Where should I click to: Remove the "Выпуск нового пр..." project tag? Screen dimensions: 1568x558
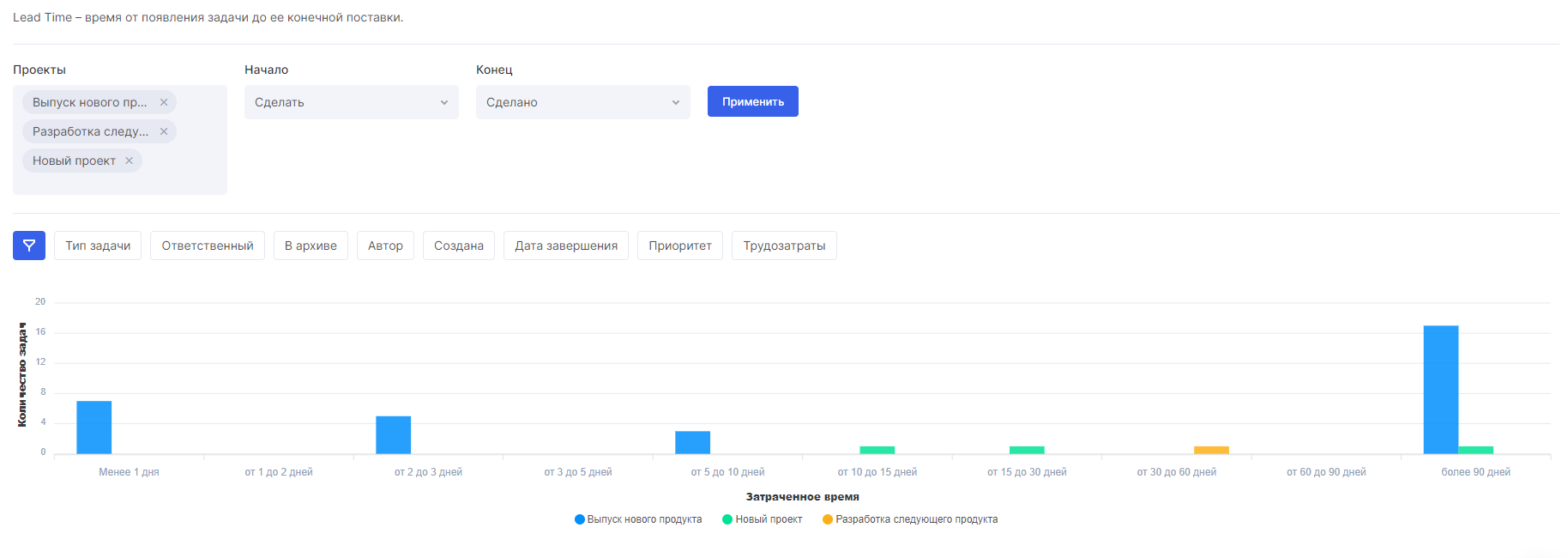164,102
